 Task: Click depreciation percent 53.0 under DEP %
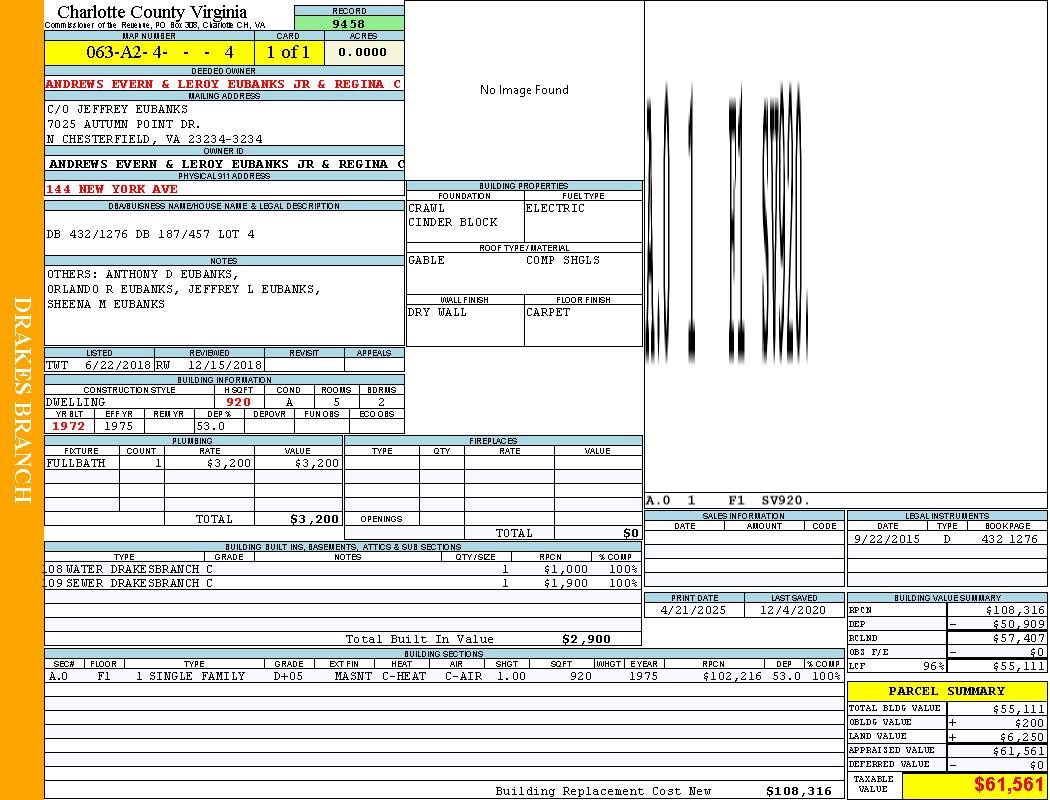point(210,426)
